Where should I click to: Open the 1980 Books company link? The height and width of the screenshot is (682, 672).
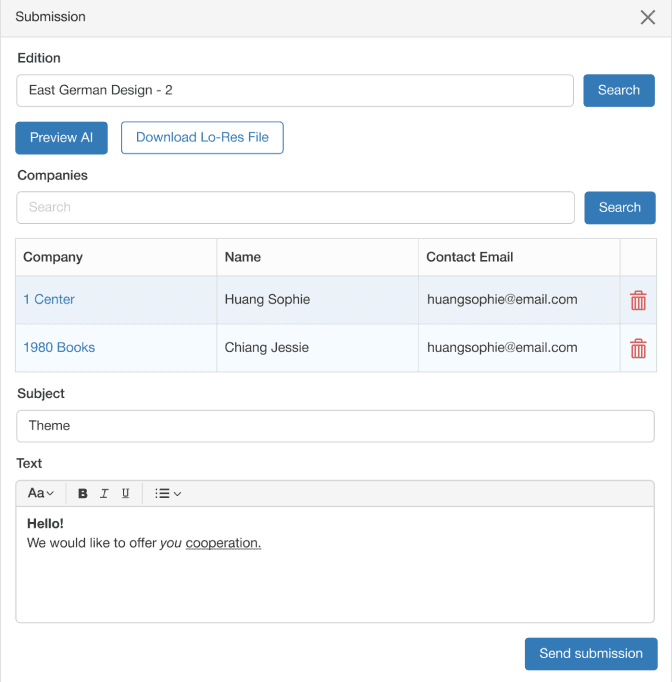(59, 347)
